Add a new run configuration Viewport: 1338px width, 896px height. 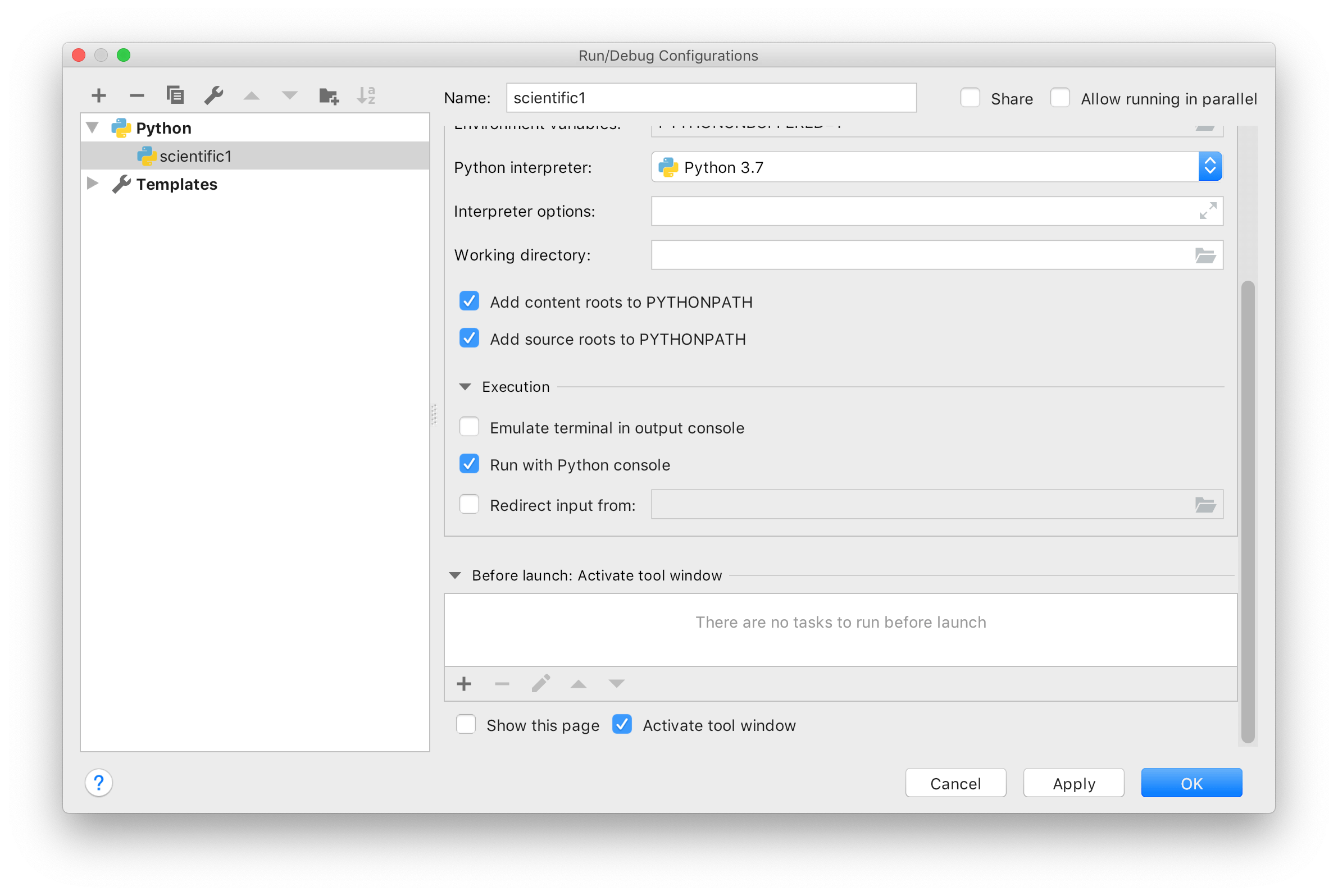coord(99,95)
